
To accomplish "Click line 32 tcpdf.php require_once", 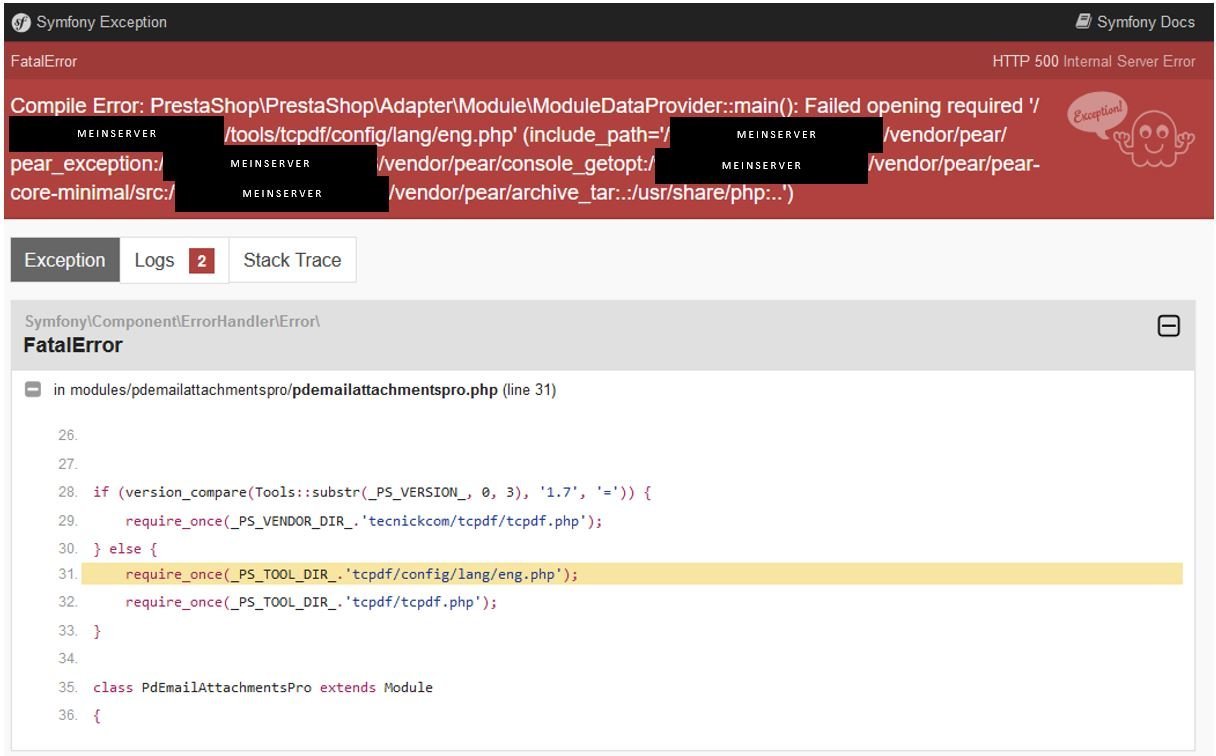I will tap(311, 602).
